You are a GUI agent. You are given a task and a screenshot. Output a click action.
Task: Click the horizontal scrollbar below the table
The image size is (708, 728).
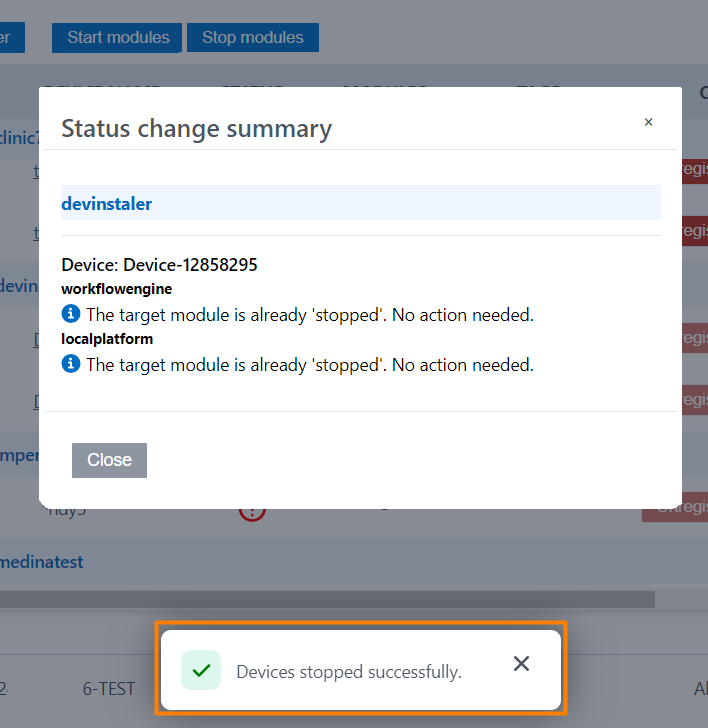(x=327, y=599)
